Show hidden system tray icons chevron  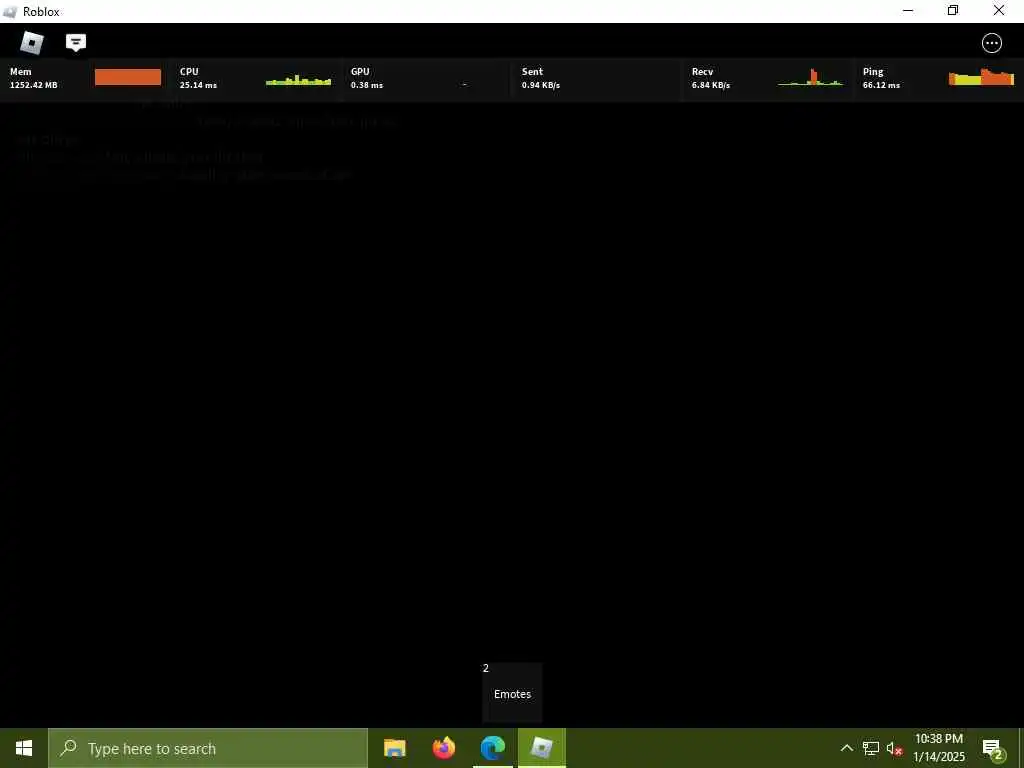846,748
